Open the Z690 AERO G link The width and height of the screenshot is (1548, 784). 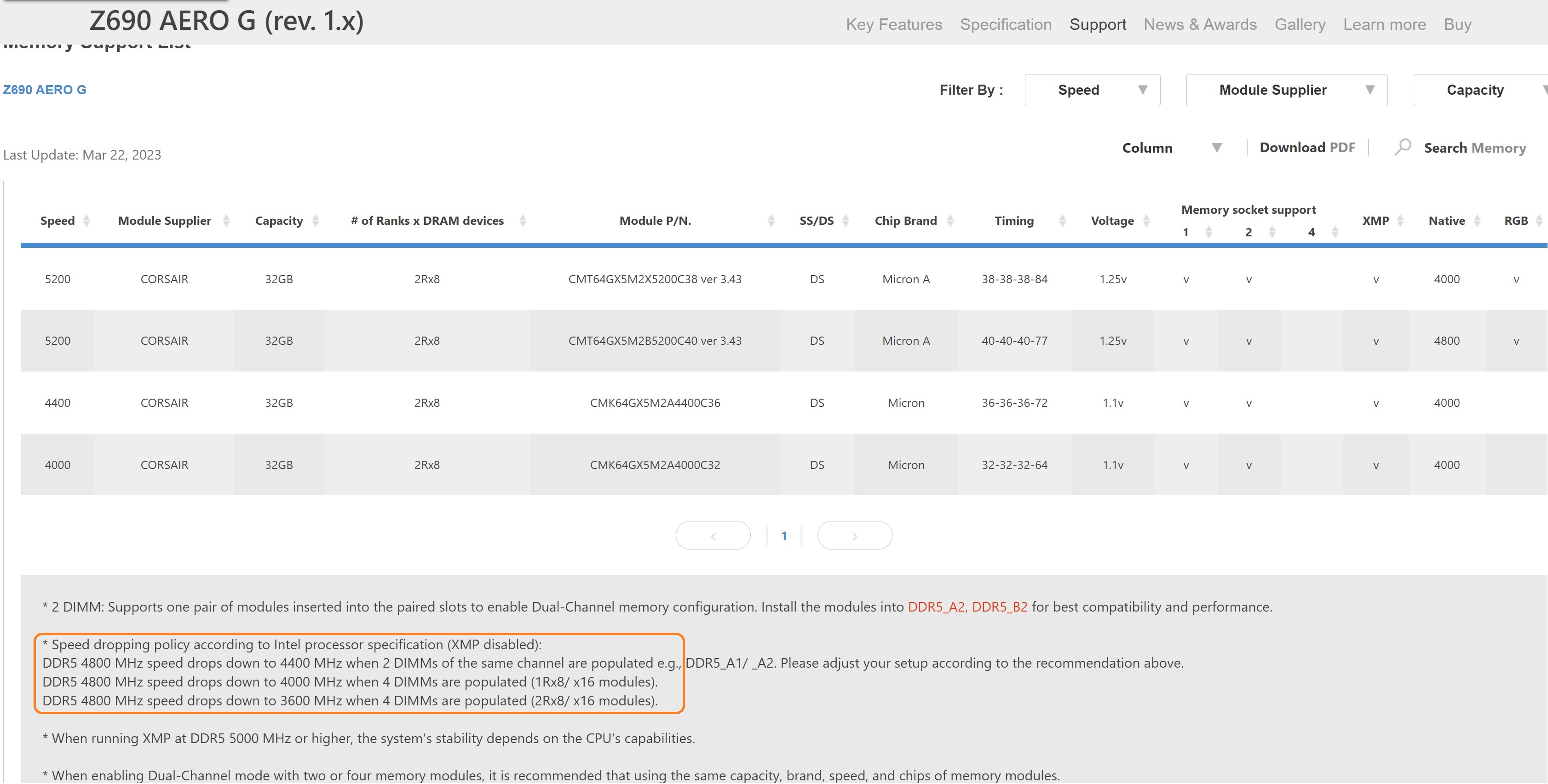coord(45,90)
